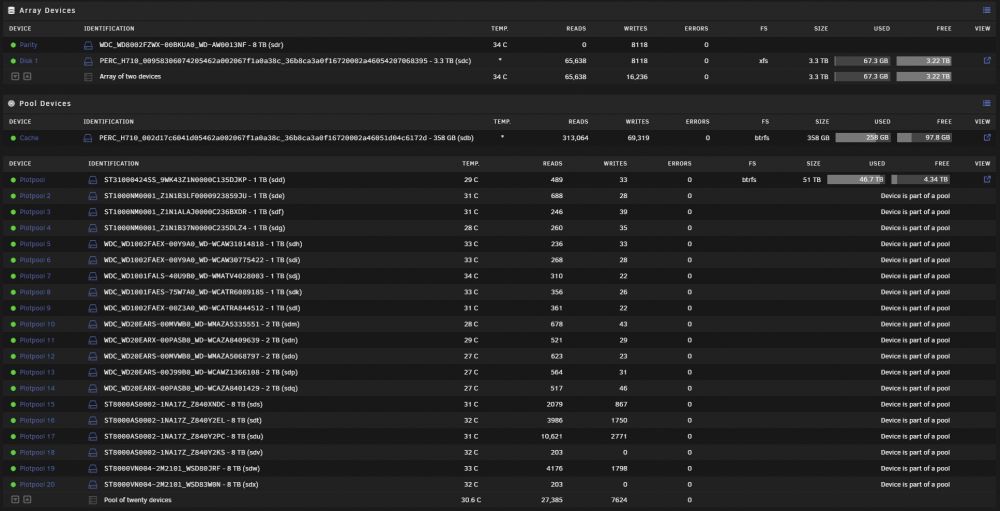The height and width of the screenshot is (511, 1000).
Task: Open the Plotpool 8 device link
Action: click(35, 292)
